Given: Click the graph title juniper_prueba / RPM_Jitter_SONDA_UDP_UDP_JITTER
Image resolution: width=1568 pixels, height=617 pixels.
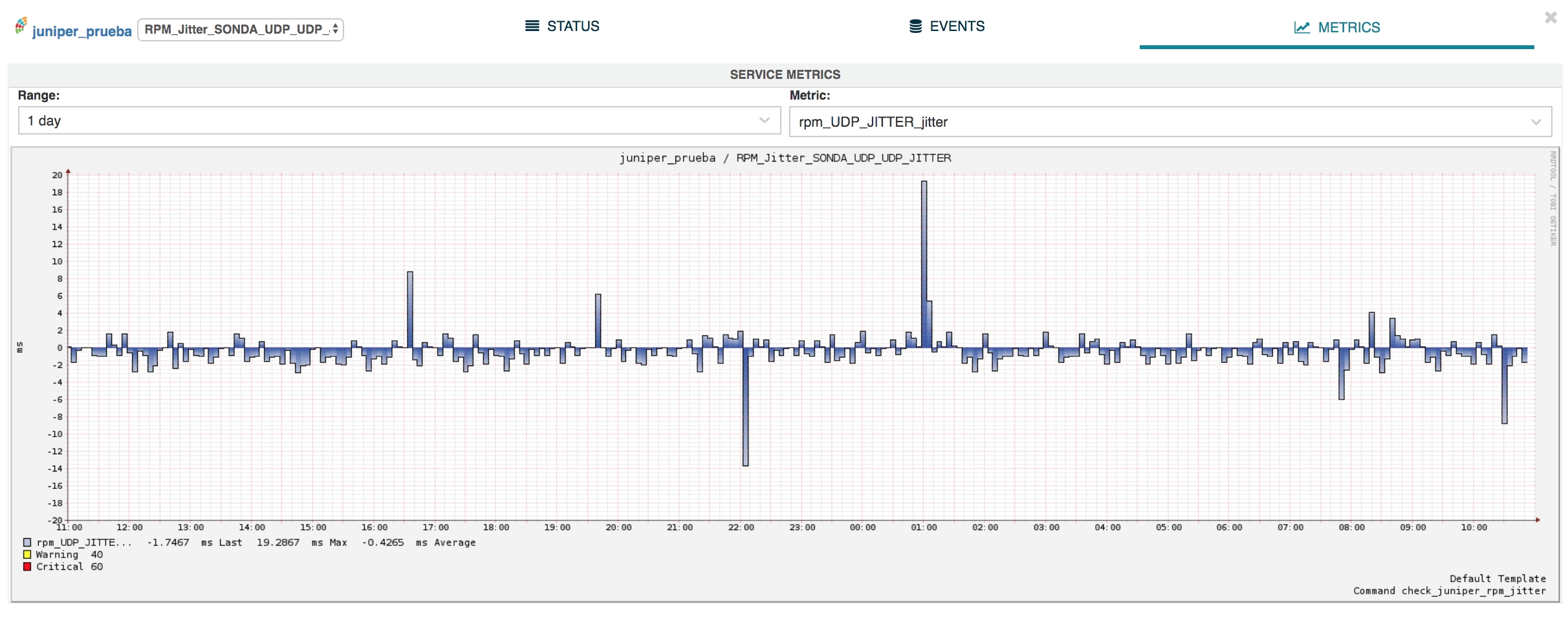Looking at the screenshot, I should (x=785, y=158).
